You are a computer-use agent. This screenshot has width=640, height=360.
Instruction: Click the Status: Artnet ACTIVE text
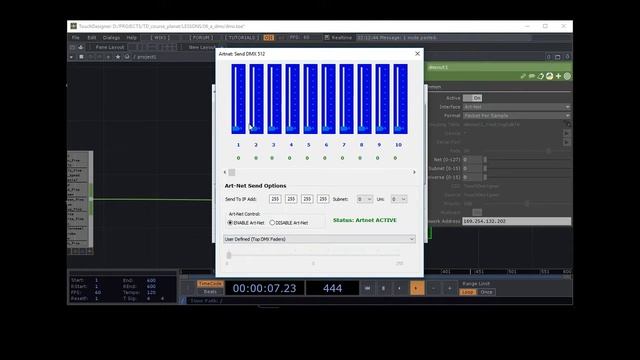pyautogui.click(x=364, y=220)
